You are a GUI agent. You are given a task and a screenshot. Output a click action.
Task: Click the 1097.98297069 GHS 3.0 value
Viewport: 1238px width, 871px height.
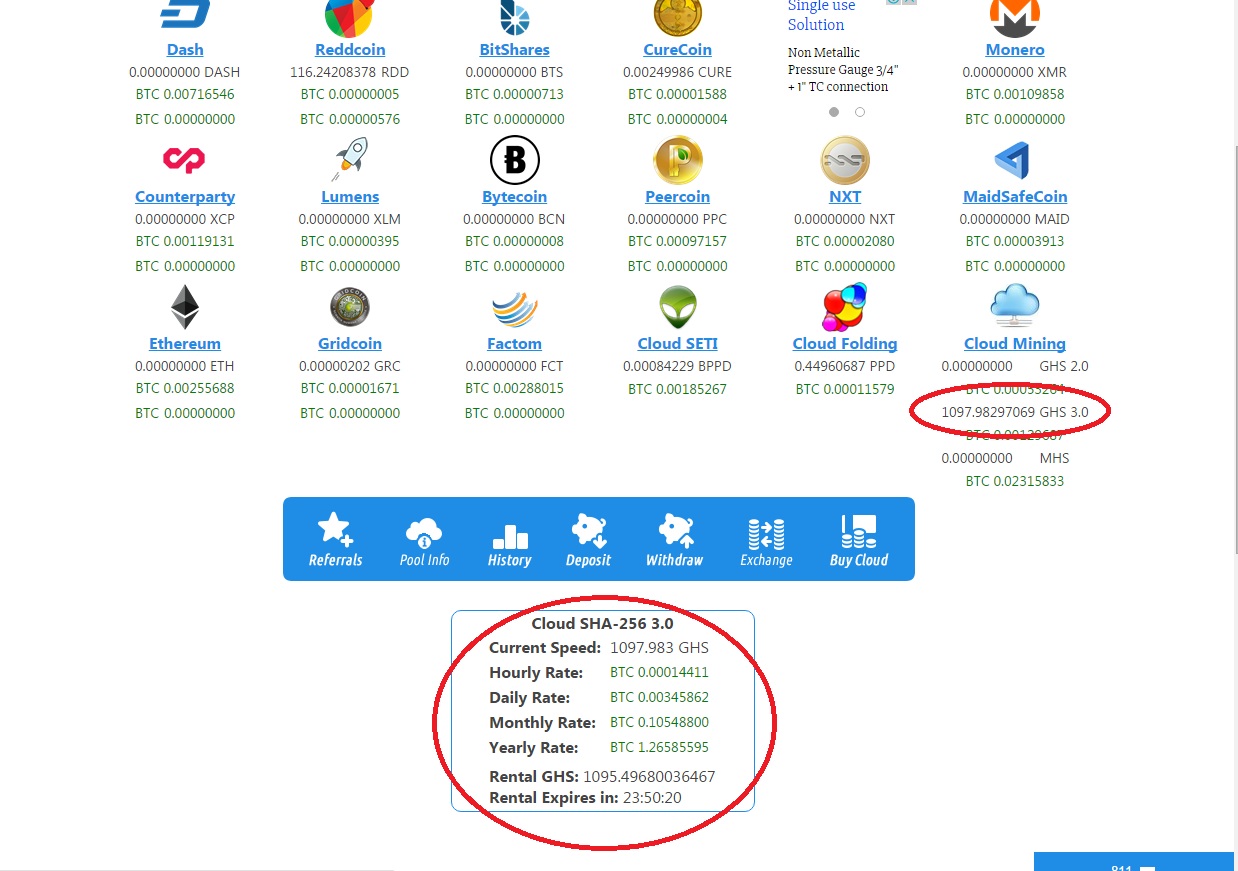coord(1015,412)
